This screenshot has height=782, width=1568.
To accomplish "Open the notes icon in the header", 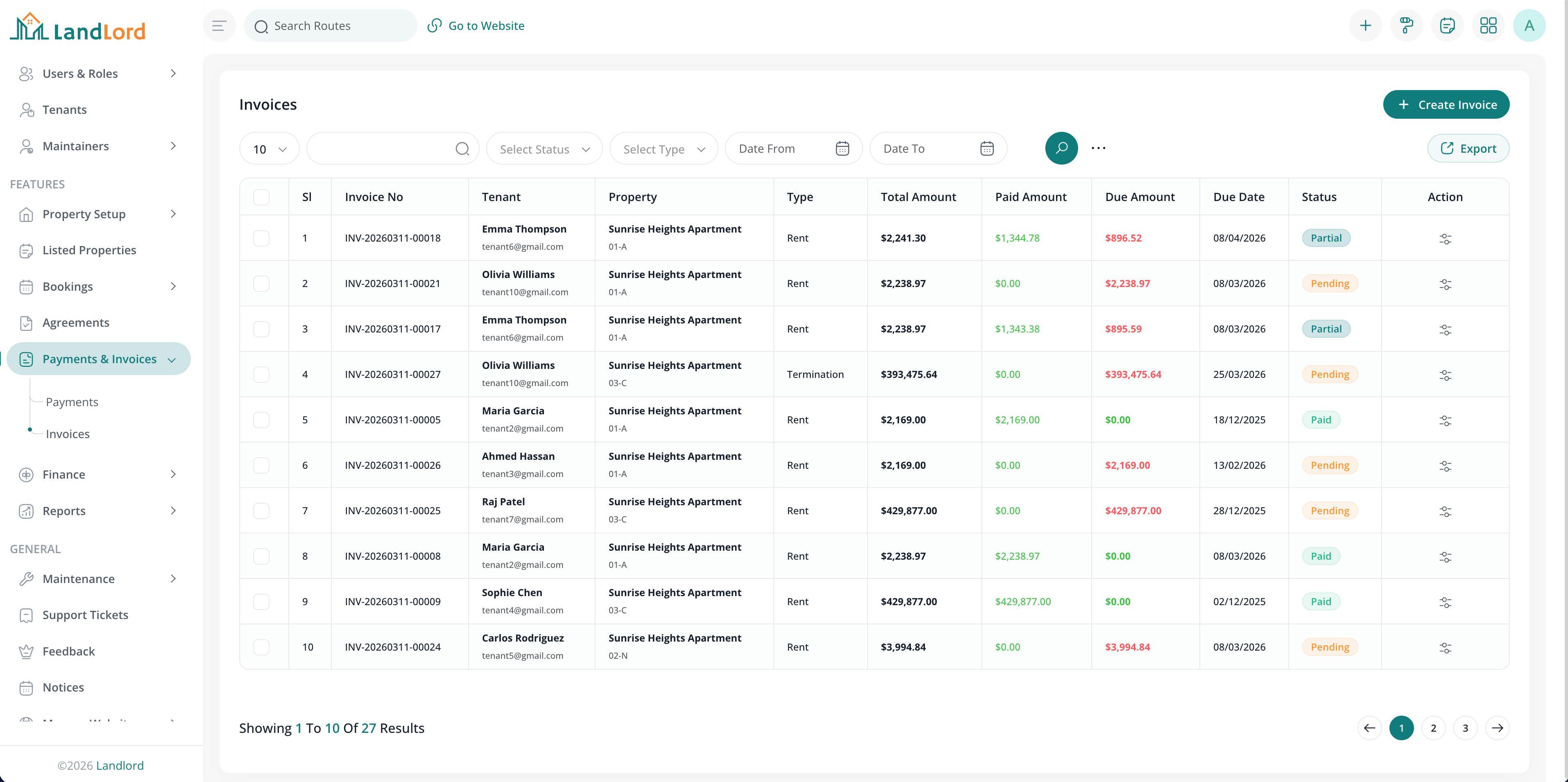I will coord(1448,25).
